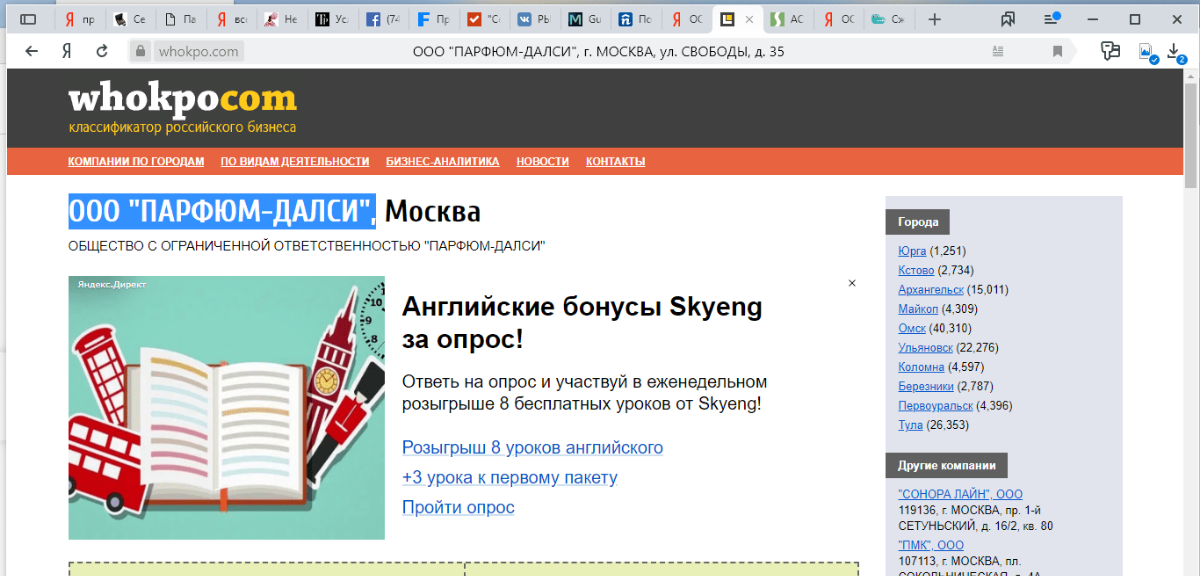1200x576 pixels.
Task: Switch to the 'Сж' tab
Action: [x=887, y=19]
